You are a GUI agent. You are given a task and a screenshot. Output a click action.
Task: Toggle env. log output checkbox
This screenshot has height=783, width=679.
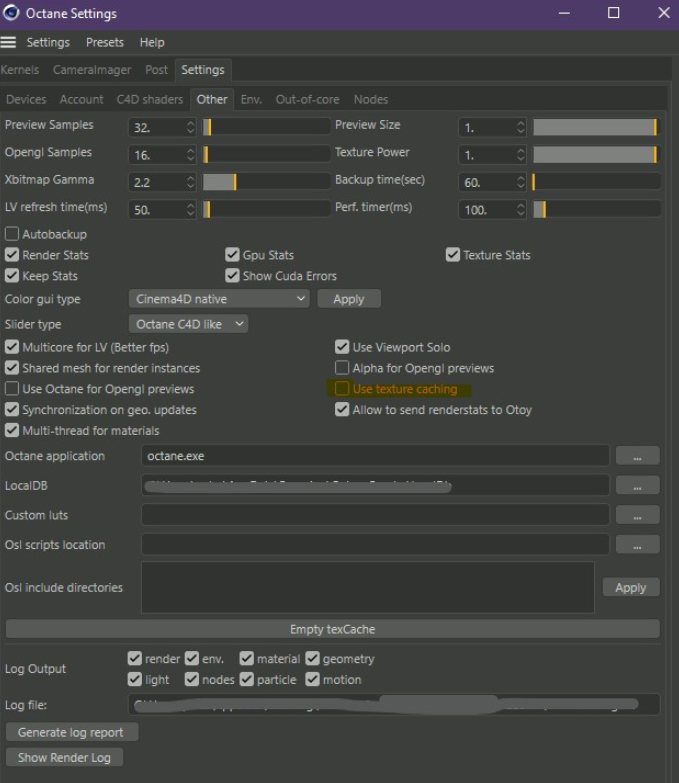click(x=192, y=659)
